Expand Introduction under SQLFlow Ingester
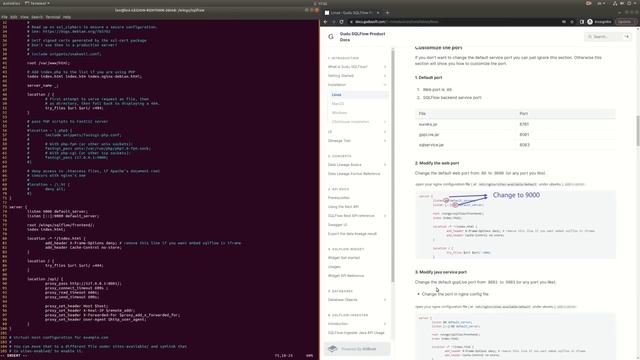640x360 pixels. point(384,324)
